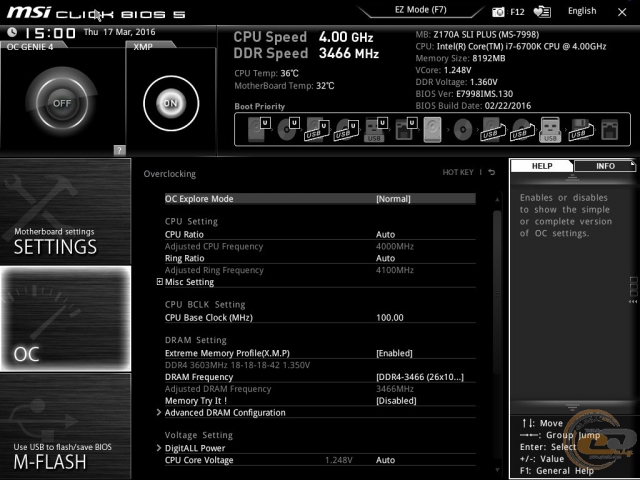Open favorites heart icon in top bar
The height and width of the screenshot is (480, 640).
click(542, 12)
